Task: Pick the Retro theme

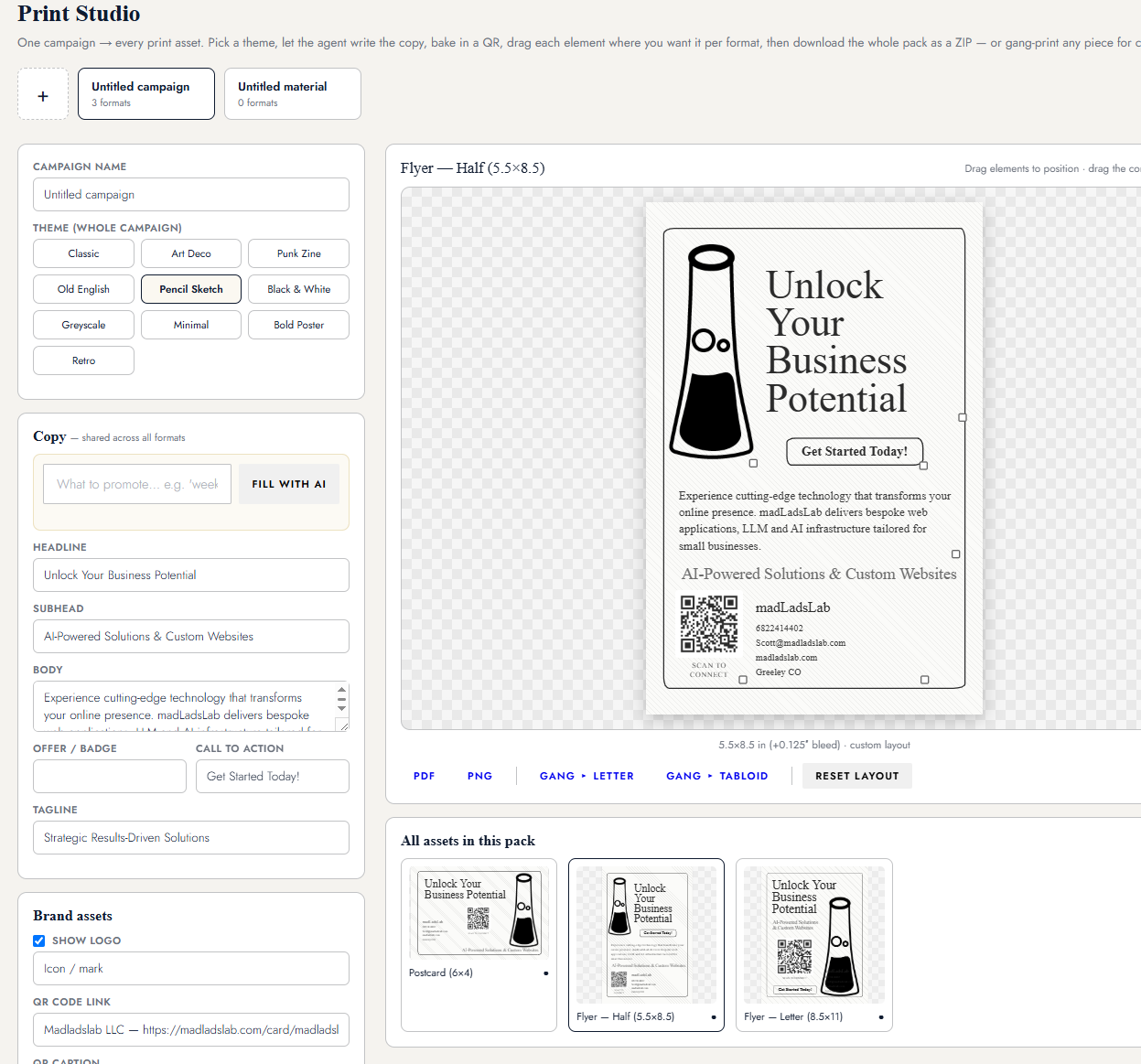Action: pos(83,360)
